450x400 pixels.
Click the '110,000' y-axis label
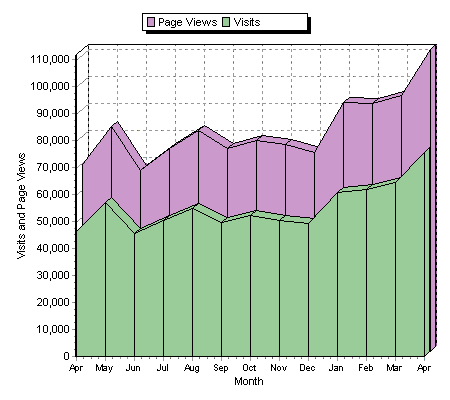click(50, 59)
